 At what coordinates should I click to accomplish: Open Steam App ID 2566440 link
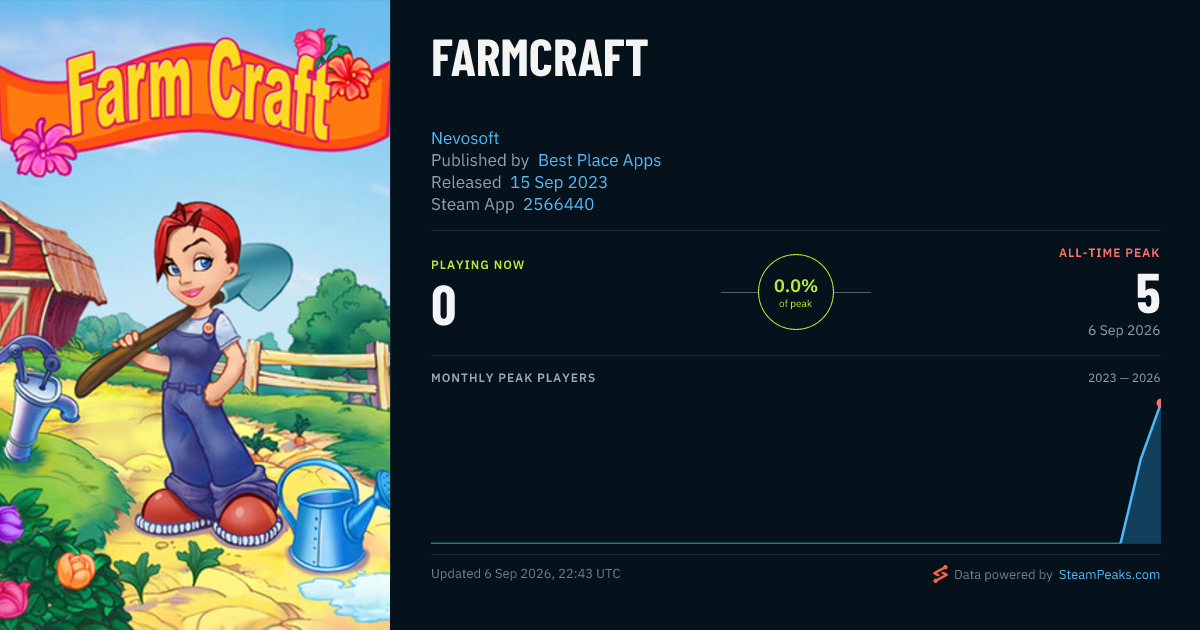(558, 204)
